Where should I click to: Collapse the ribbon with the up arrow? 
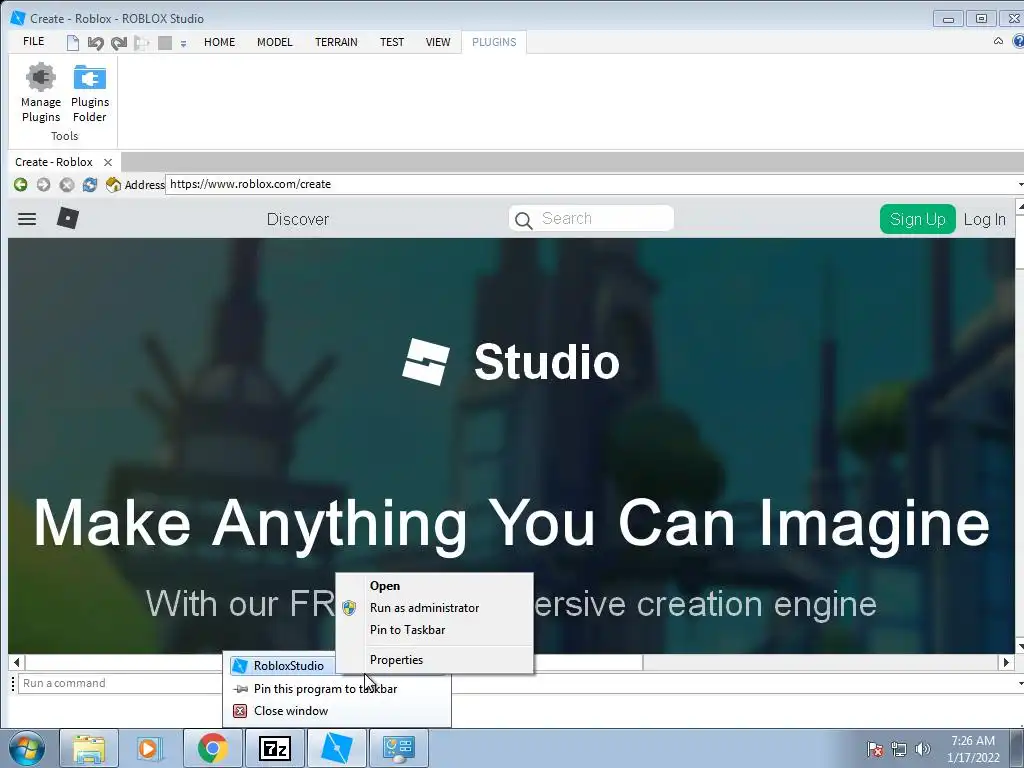[998, 41]
